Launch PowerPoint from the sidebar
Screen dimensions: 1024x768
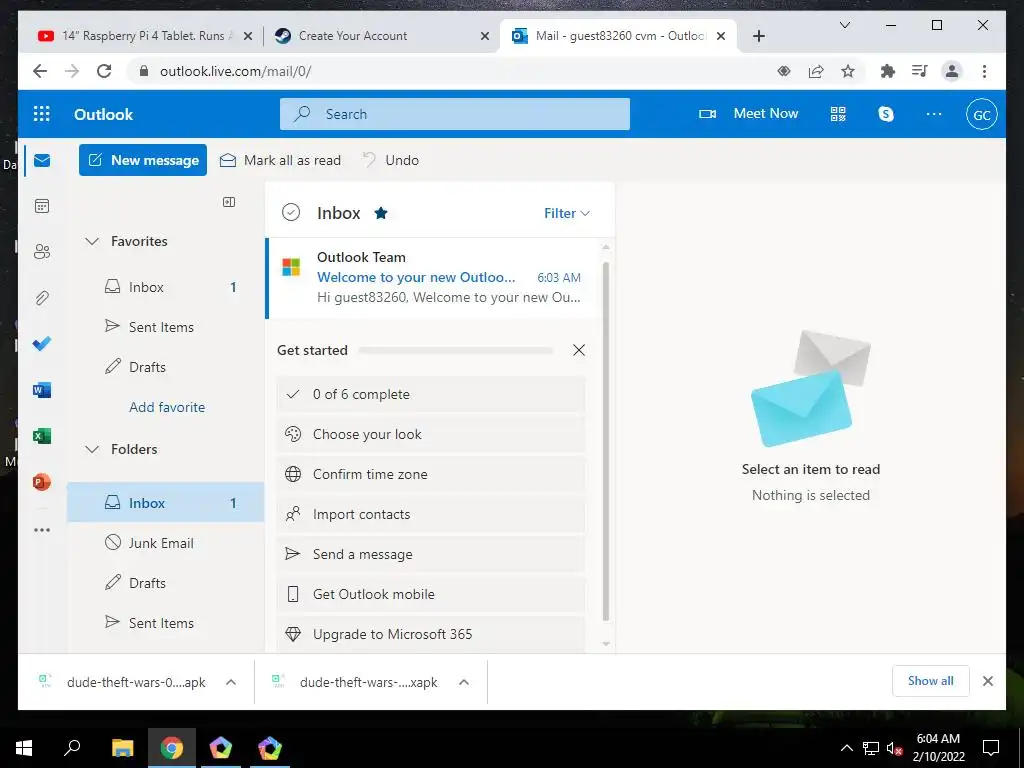42,482
